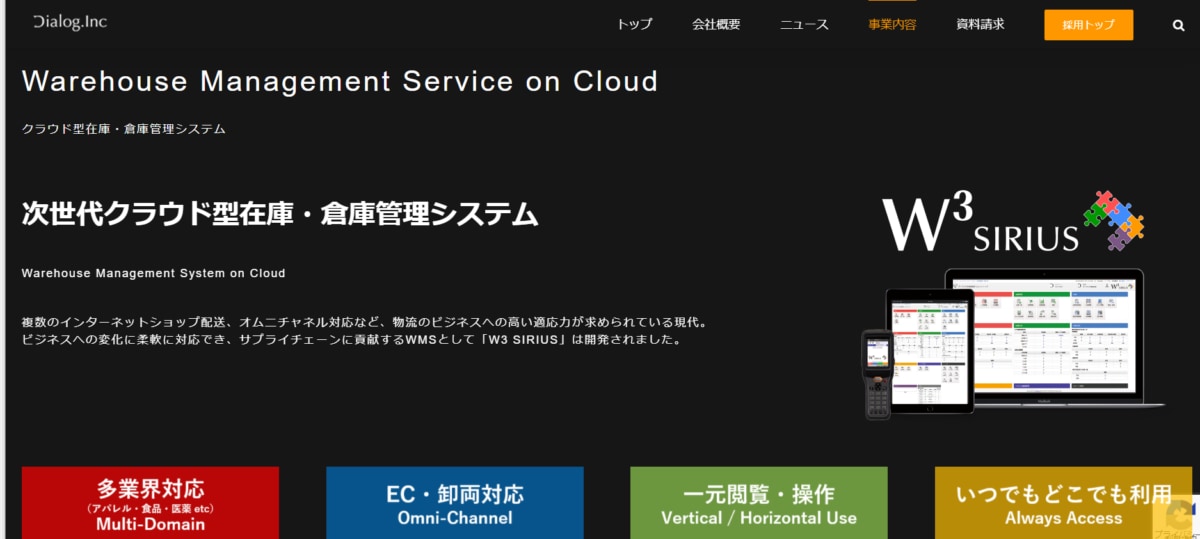Screen dimensions: 1200x539
Task: Click the Warehouse Management Service on Cloud title
Action: point(340,81)
